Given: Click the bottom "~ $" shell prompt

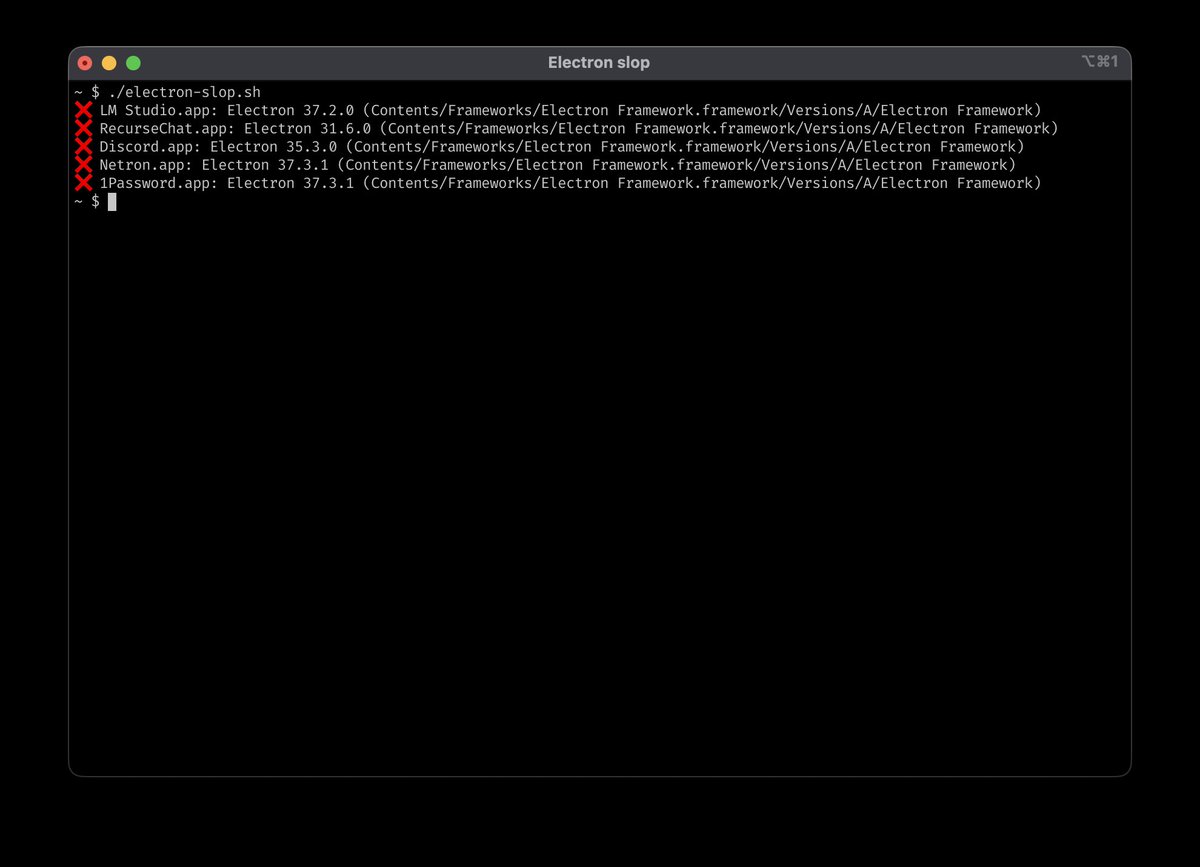Looking at the screenshot, I should point(87,202).
